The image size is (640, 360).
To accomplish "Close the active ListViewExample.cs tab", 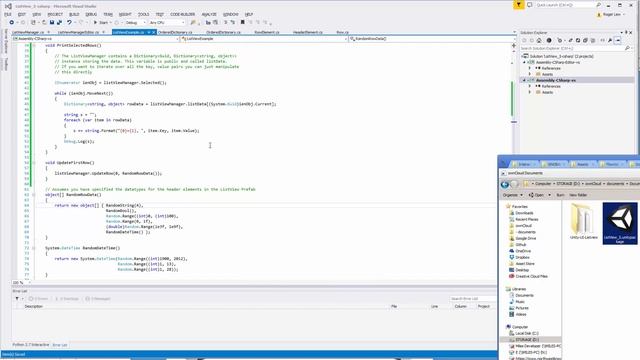I will pyautogui.click(x=154, y=32).
